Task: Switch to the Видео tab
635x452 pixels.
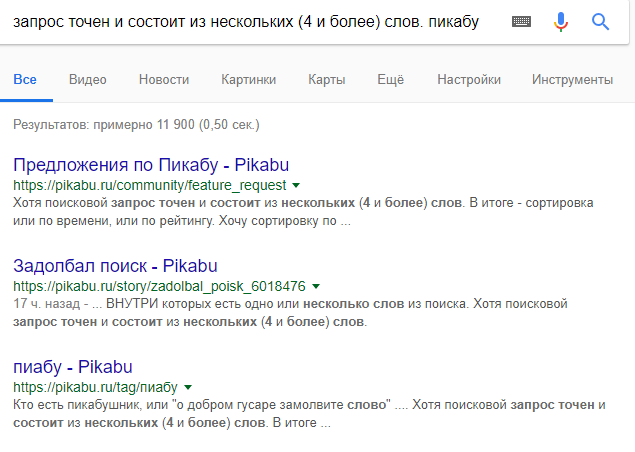Action: pos(88,79)
